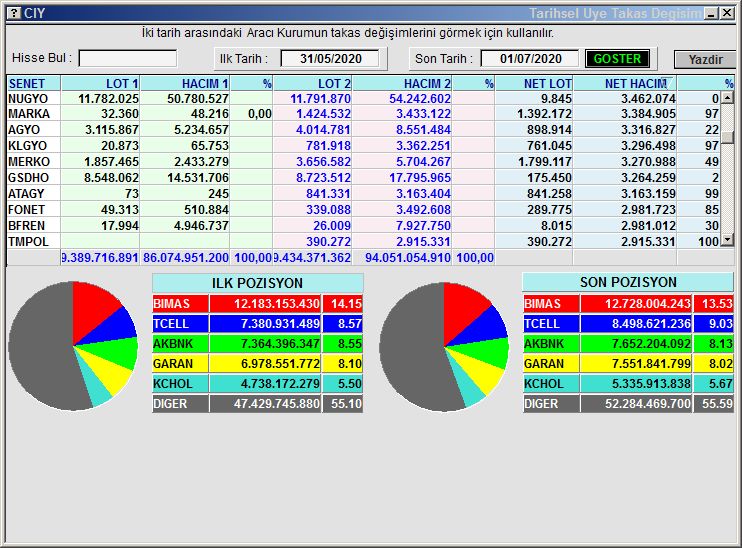The height and width of the screenshot is (548, 742).
Task: Click the ILK POZISYON pie chart
Action: click(x=73, y=346)
